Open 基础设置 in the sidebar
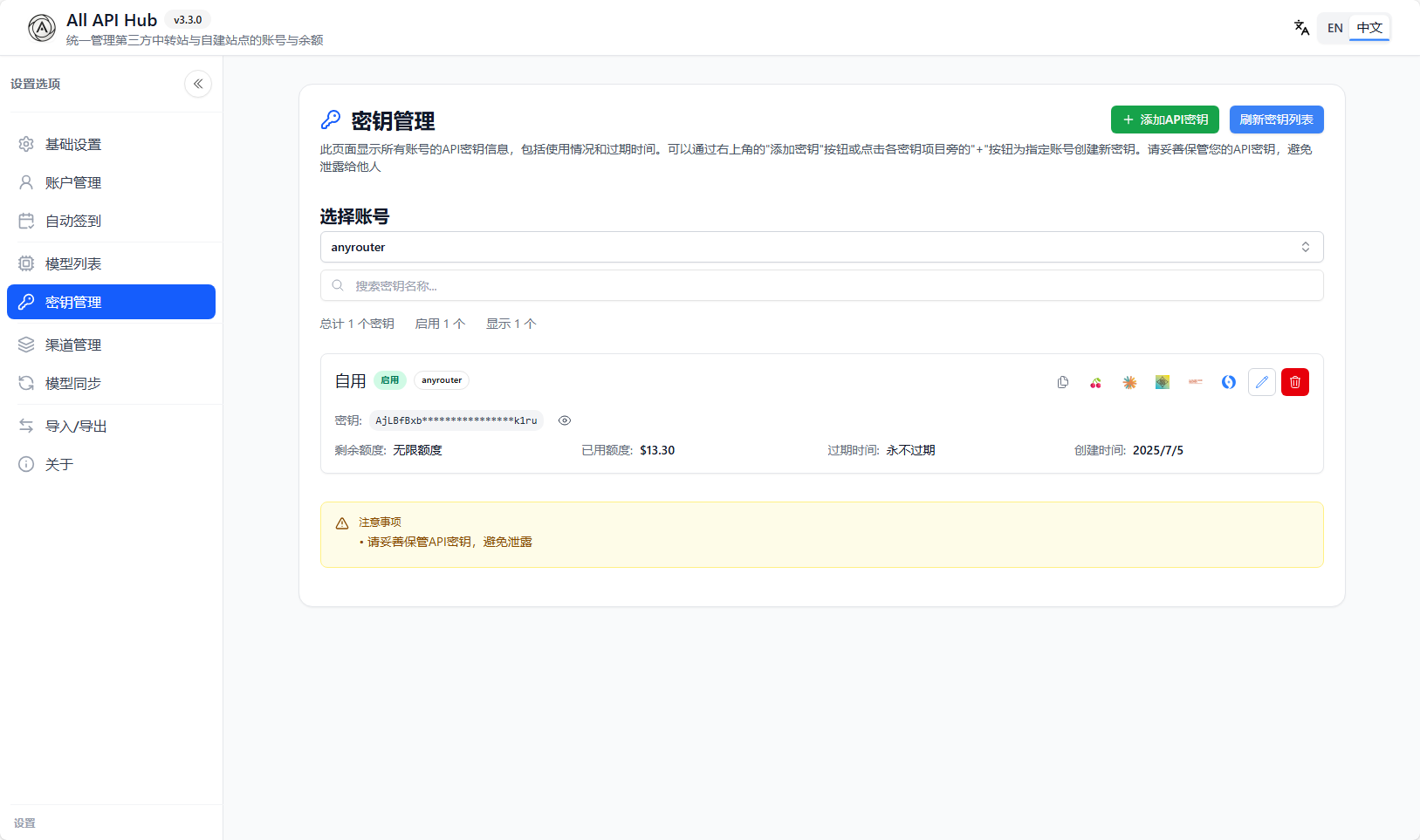The height and width of the screenshot is (840, 1420). 73,144
